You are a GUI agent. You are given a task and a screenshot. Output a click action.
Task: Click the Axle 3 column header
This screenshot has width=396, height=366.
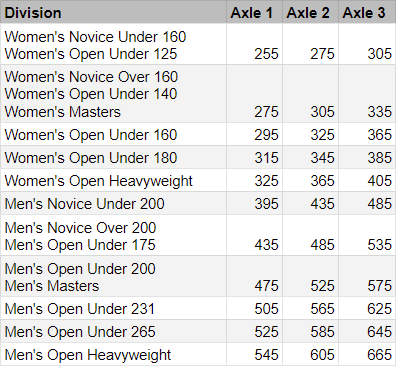[367, 12]
